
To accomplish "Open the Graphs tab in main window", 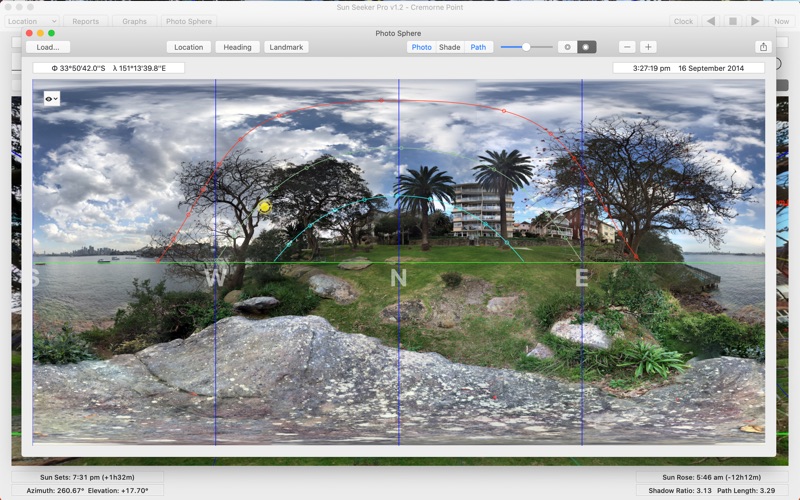I will pyautogui.click(x=134, y=21).
